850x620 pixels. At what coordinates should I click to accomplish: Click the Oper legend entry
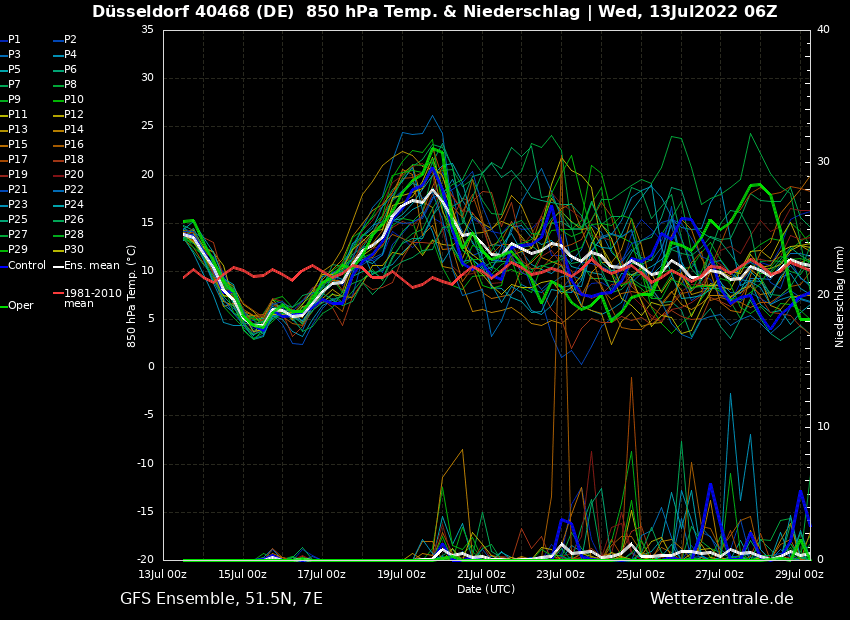[x=20, y=306]
